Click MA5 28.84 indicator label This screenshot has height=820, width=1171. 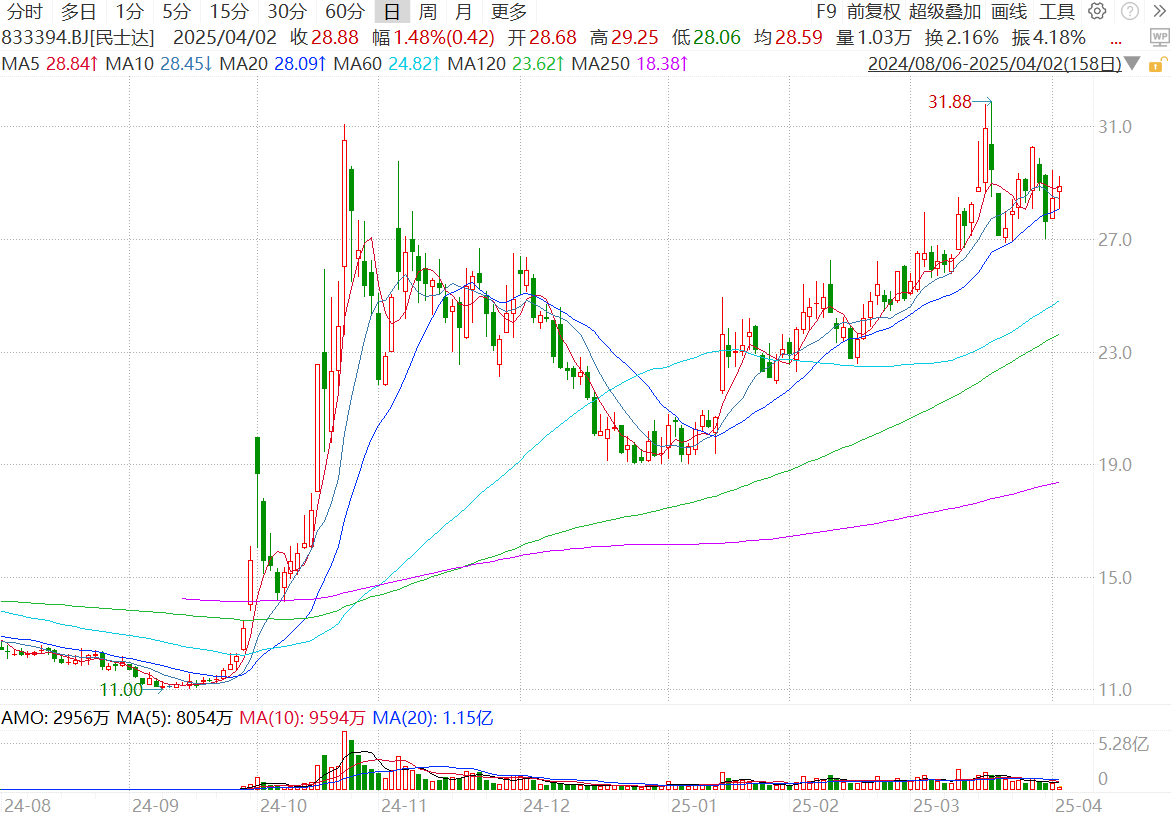50,63
